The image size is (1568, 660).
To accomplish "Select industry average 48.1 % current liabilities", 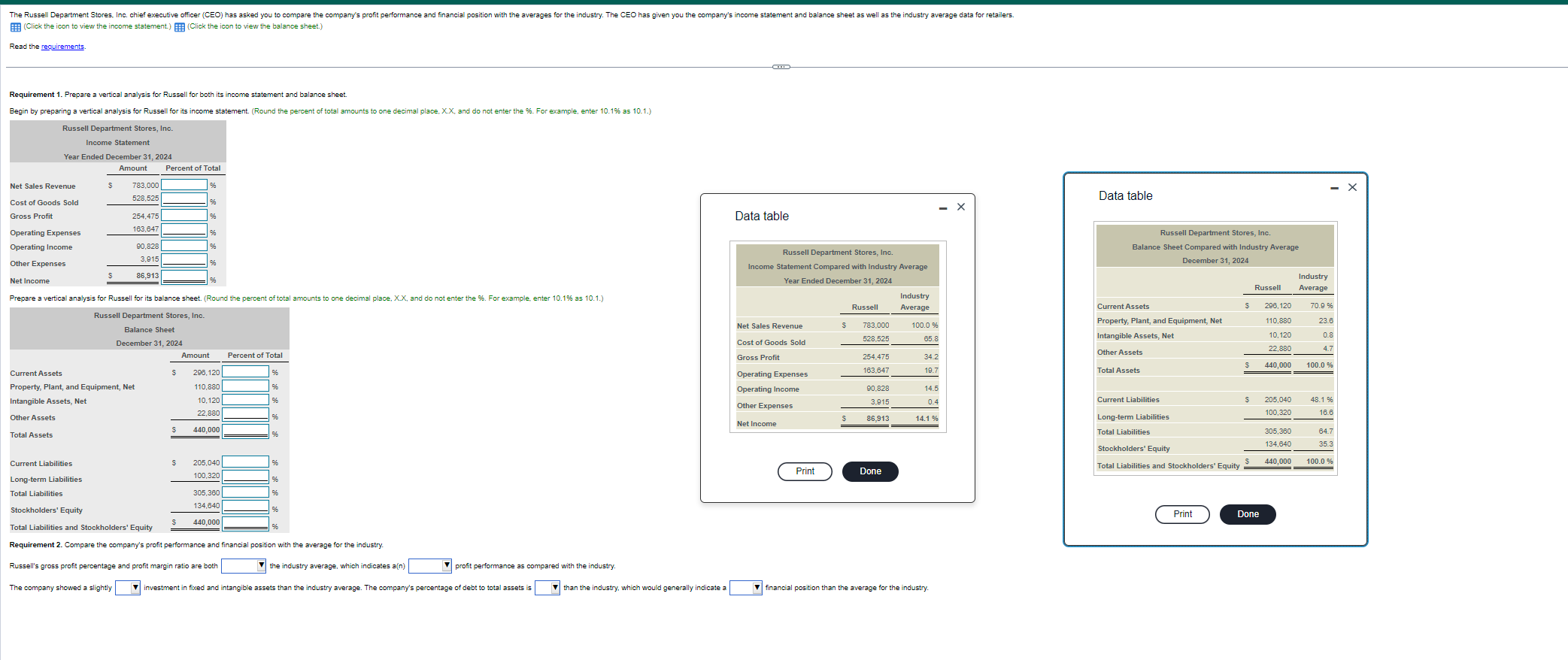I will (1321, 400).
